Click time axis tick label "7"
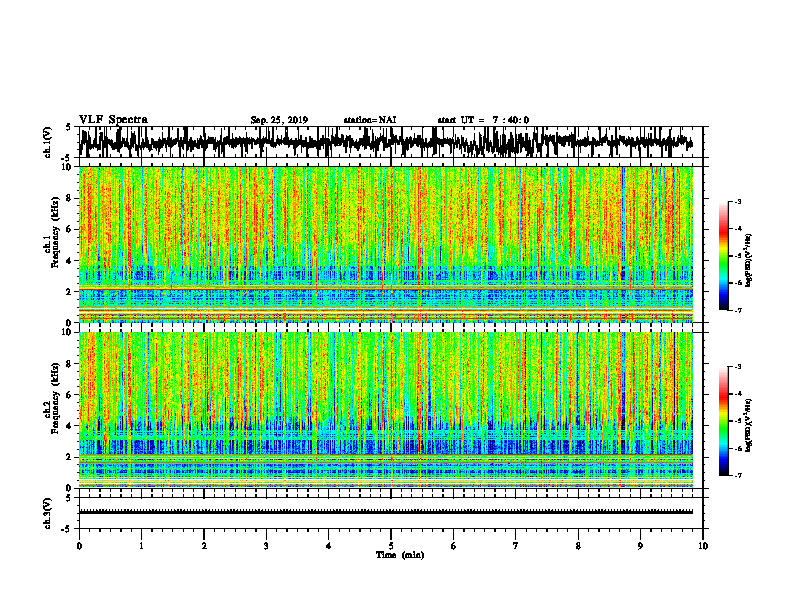792x612 pixels. (516, 546)
